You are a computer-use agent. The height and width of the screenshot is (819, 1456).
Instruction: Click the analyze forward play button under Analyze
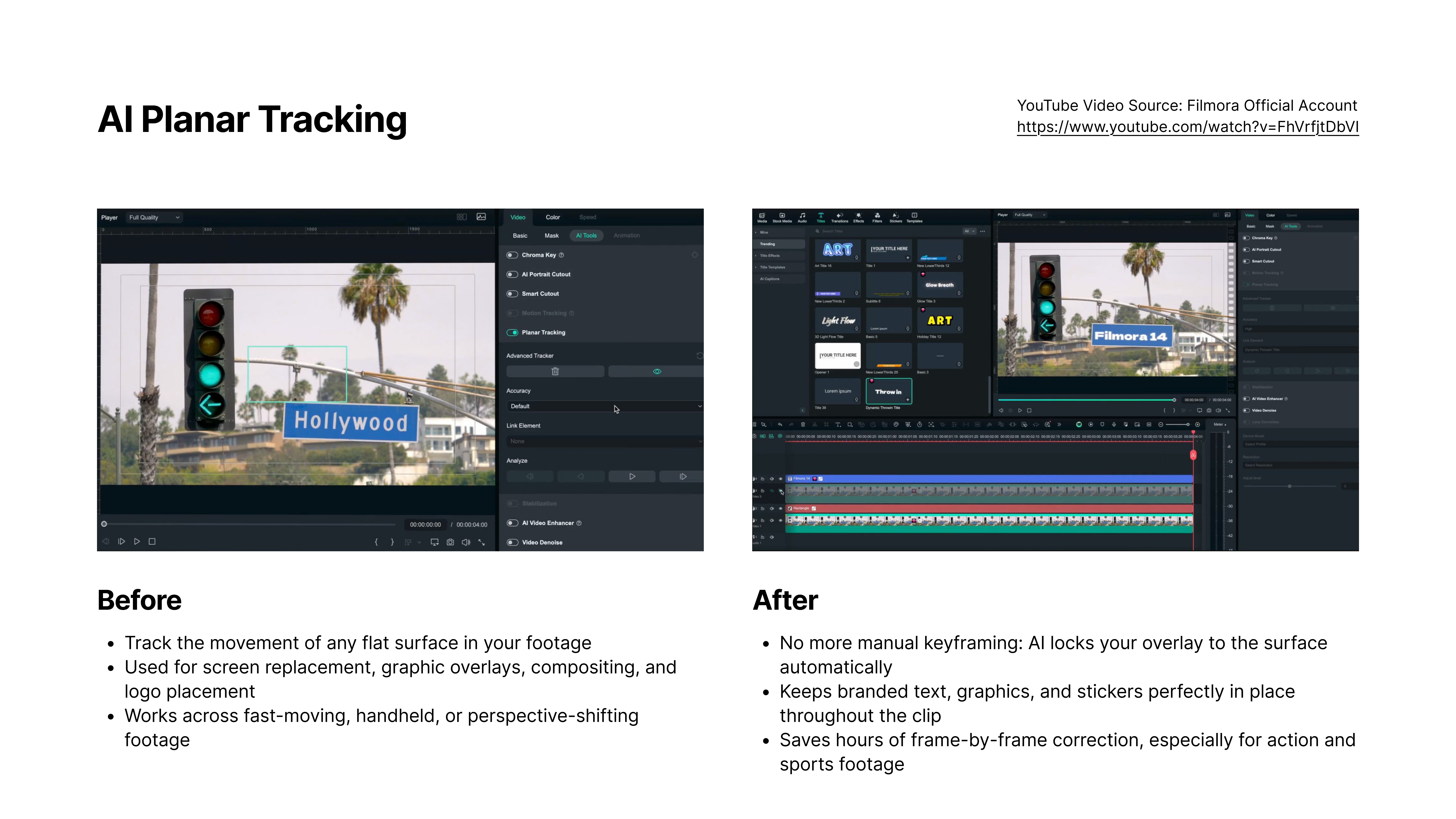[632, 476]
